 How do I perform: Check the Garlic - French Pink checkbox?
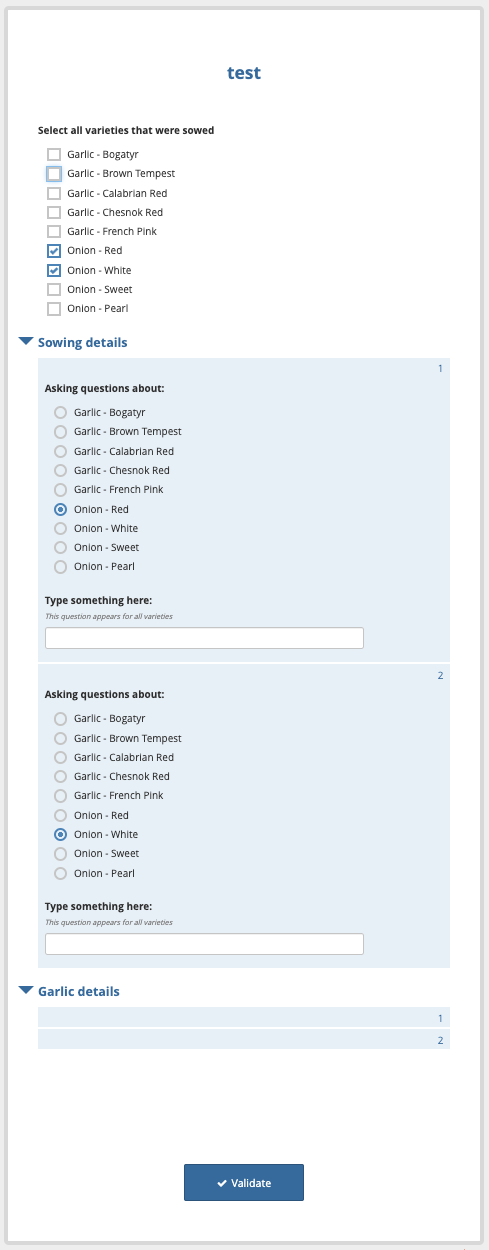pyautogui.click(x=54, y=232)
